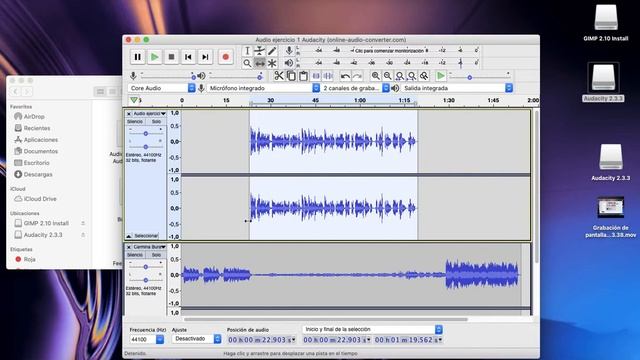The height and width of the screenshot is (360, 640).
Task: Click the Paste clipboard icon
Action: click(x=303, y=76)
